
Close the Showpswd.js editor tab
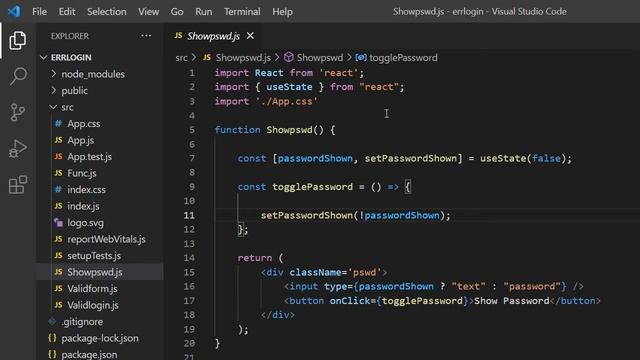click(x=250, y=36)
